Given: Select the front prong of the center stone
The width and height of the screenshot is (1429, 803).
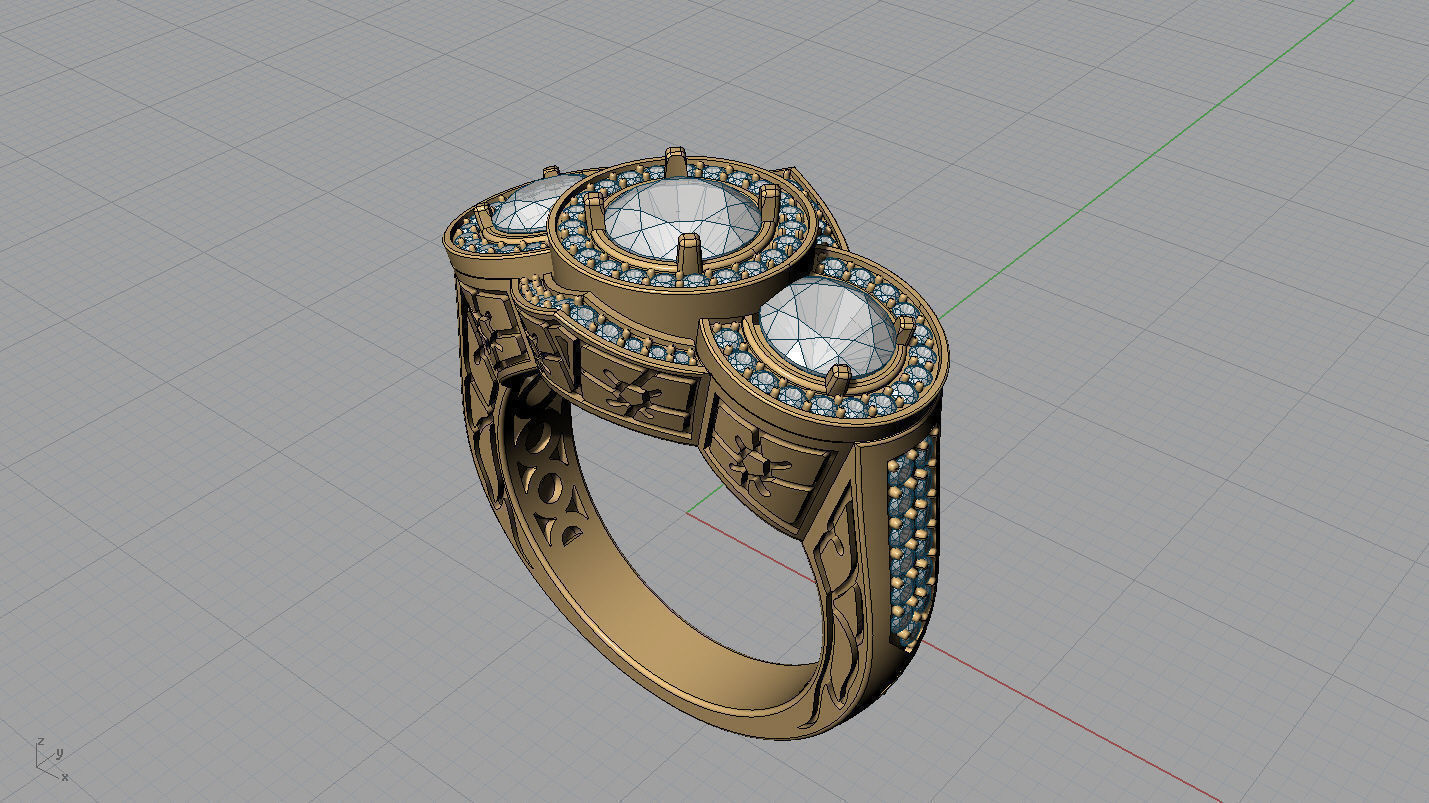Looking at the screenshot, I should pos(688,256).
